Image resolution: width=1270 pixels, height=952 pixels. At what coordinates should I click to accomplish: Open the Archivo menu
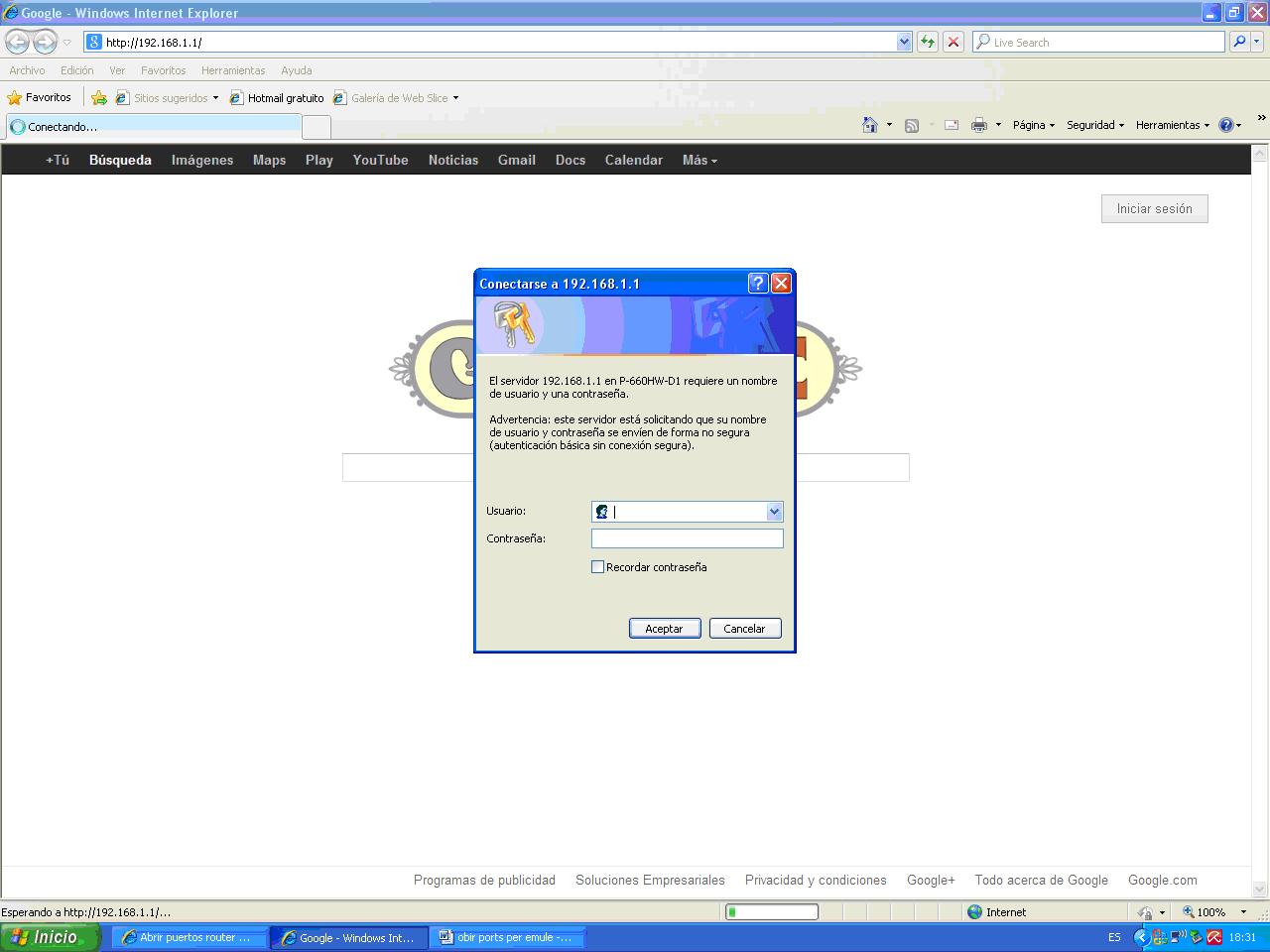tap(27, 70)
